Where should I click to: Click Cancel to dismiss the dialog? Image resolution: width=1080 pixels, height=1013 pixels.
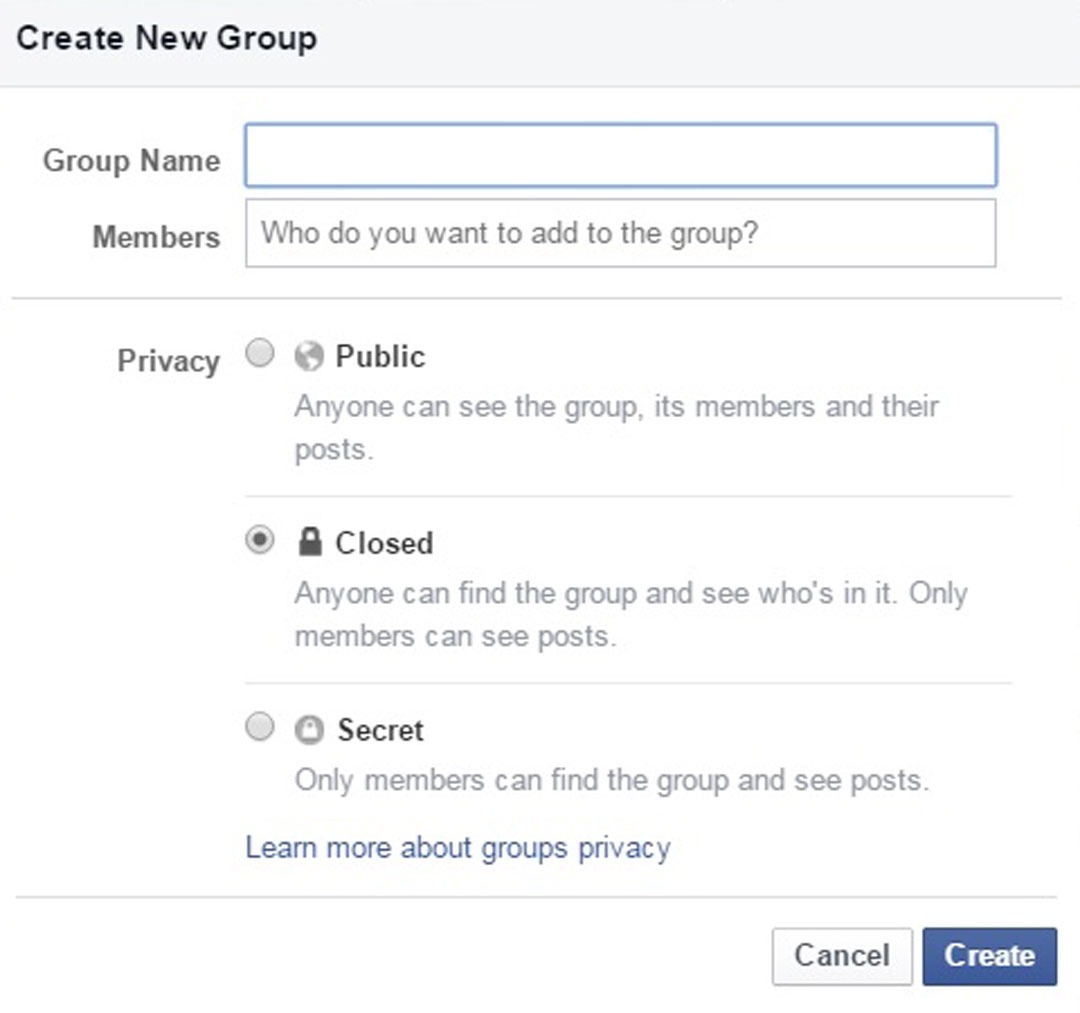[x=841, y=955]
